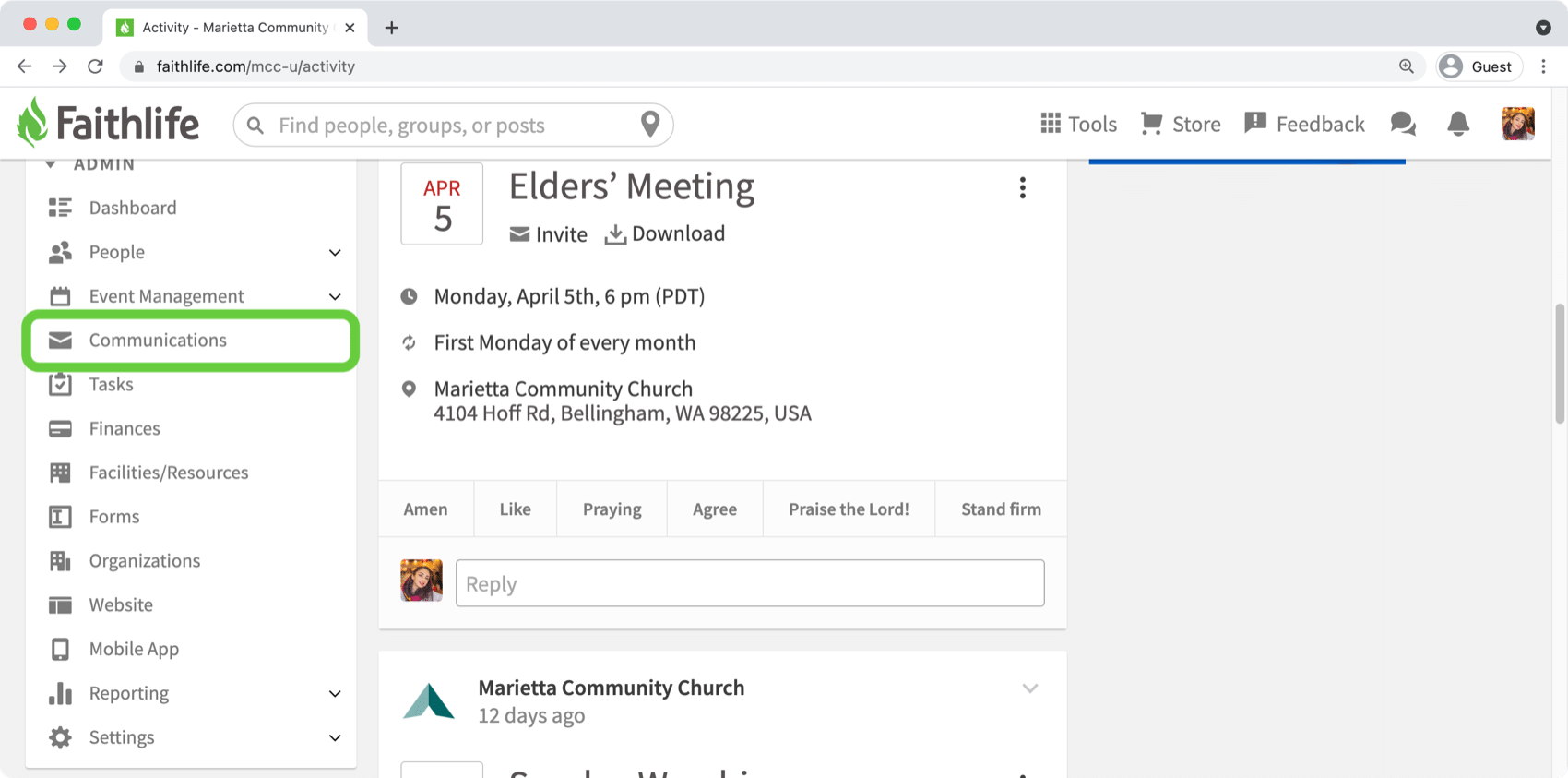React with Praying
This screenshot has height=778, width=1568.
pyautogui.click(x=612, y=509)
